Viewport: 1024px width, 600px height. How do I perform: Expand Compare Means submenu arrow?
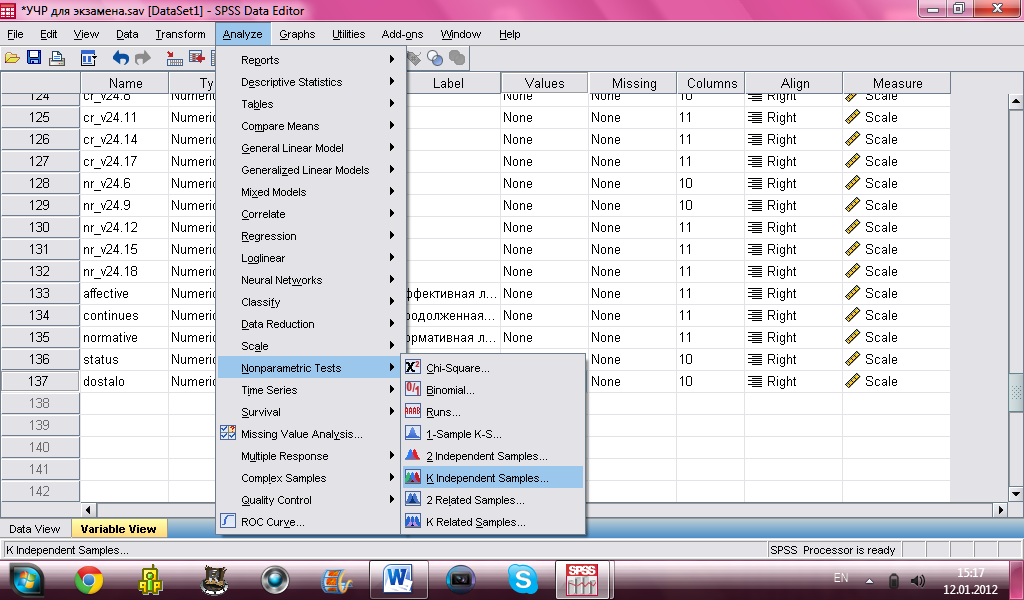coord(392,125)
